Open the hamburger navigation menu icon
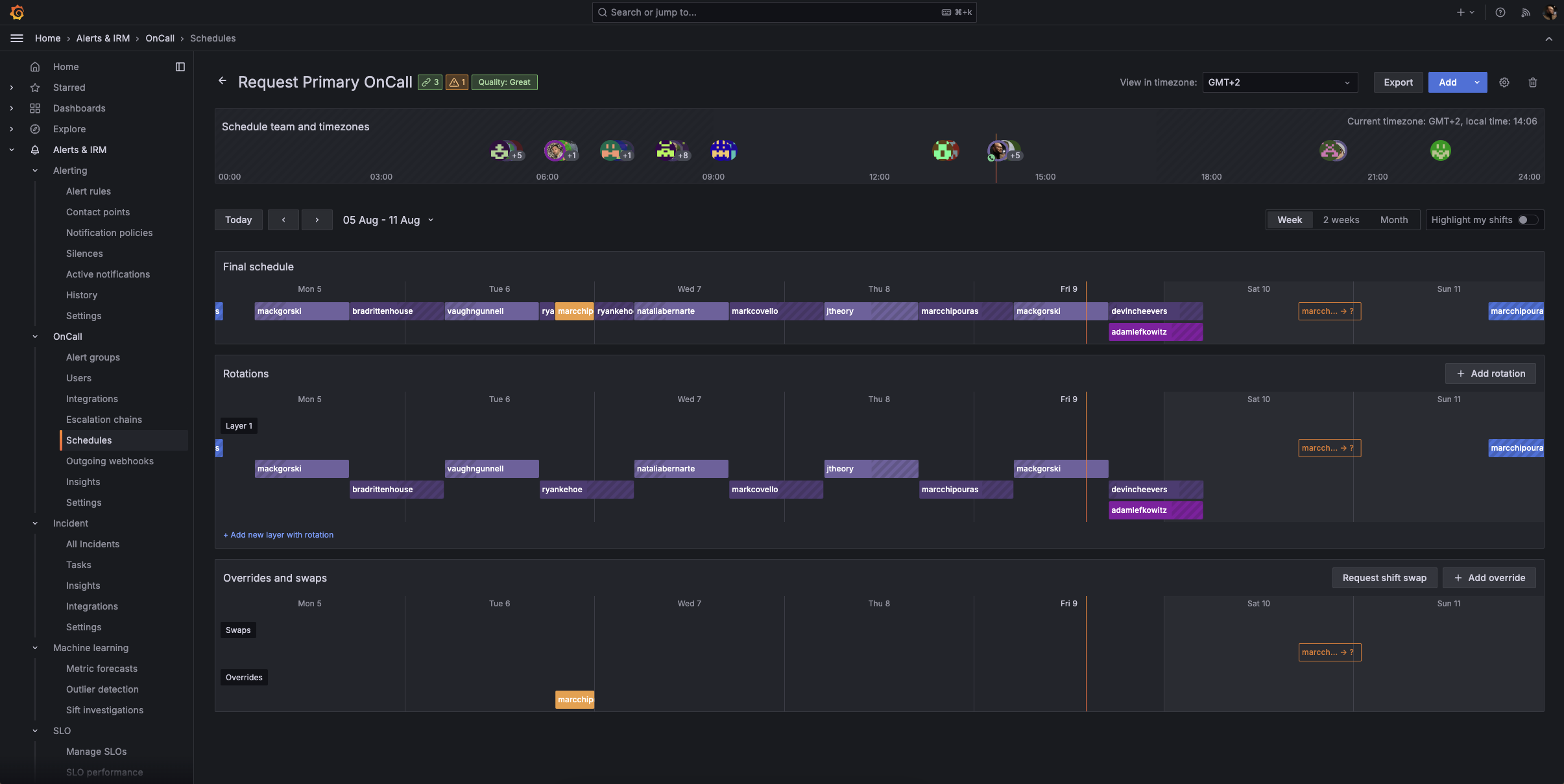Screen dimensions: 1564x784 pyautogui.click(x=16, y=38)
